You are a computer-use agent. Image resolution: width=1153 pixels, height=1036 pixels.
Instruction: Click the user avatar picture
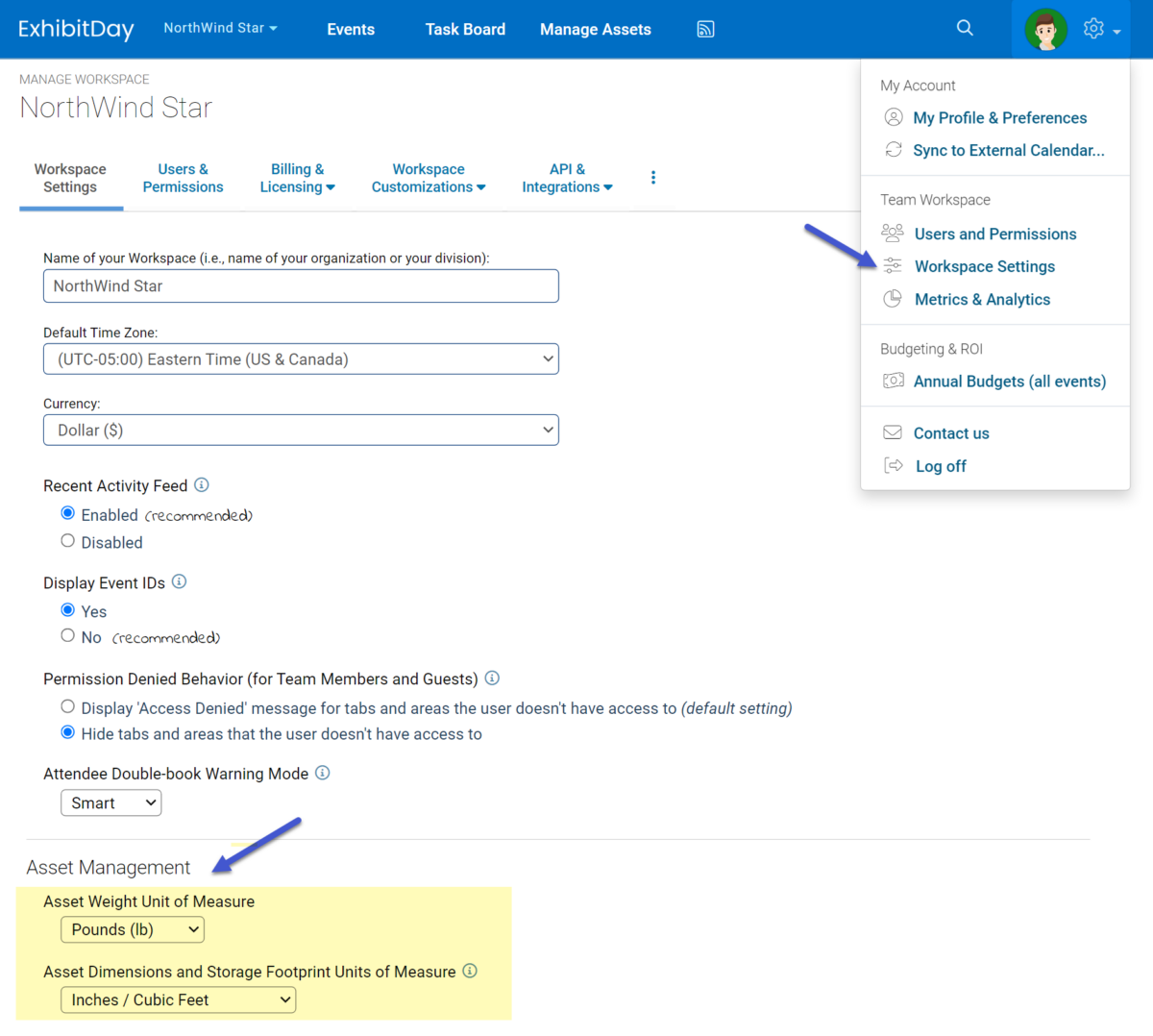(x=1045, y=29)
